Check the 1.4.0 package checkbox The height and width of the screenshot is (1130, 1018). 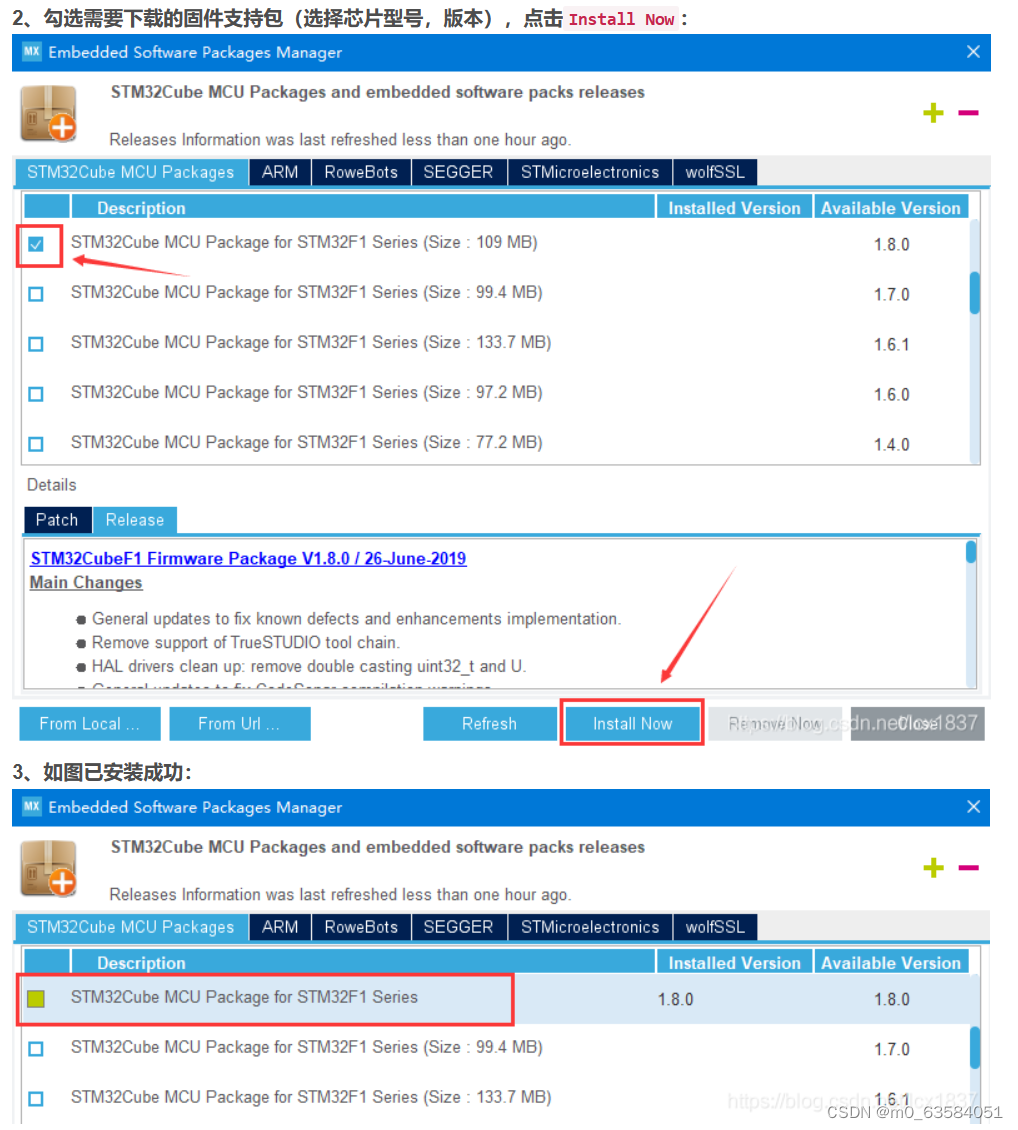[x=36, y=444]
